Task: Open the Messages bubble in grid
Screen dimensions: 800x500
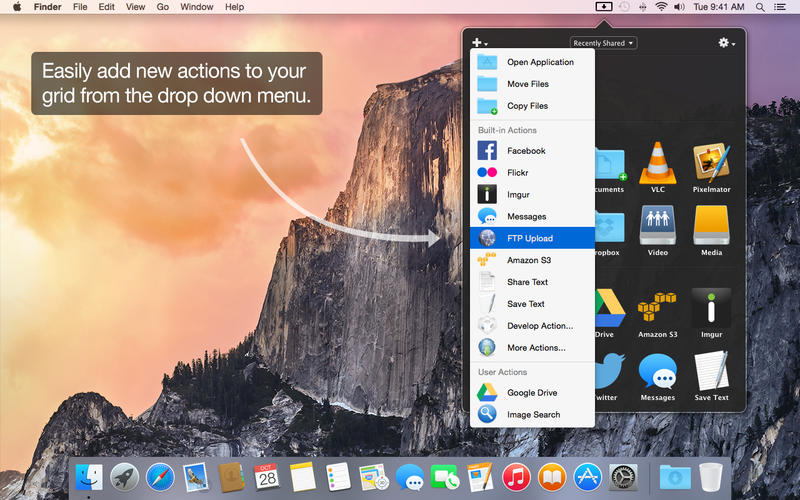Action: [x=657, y=371]
